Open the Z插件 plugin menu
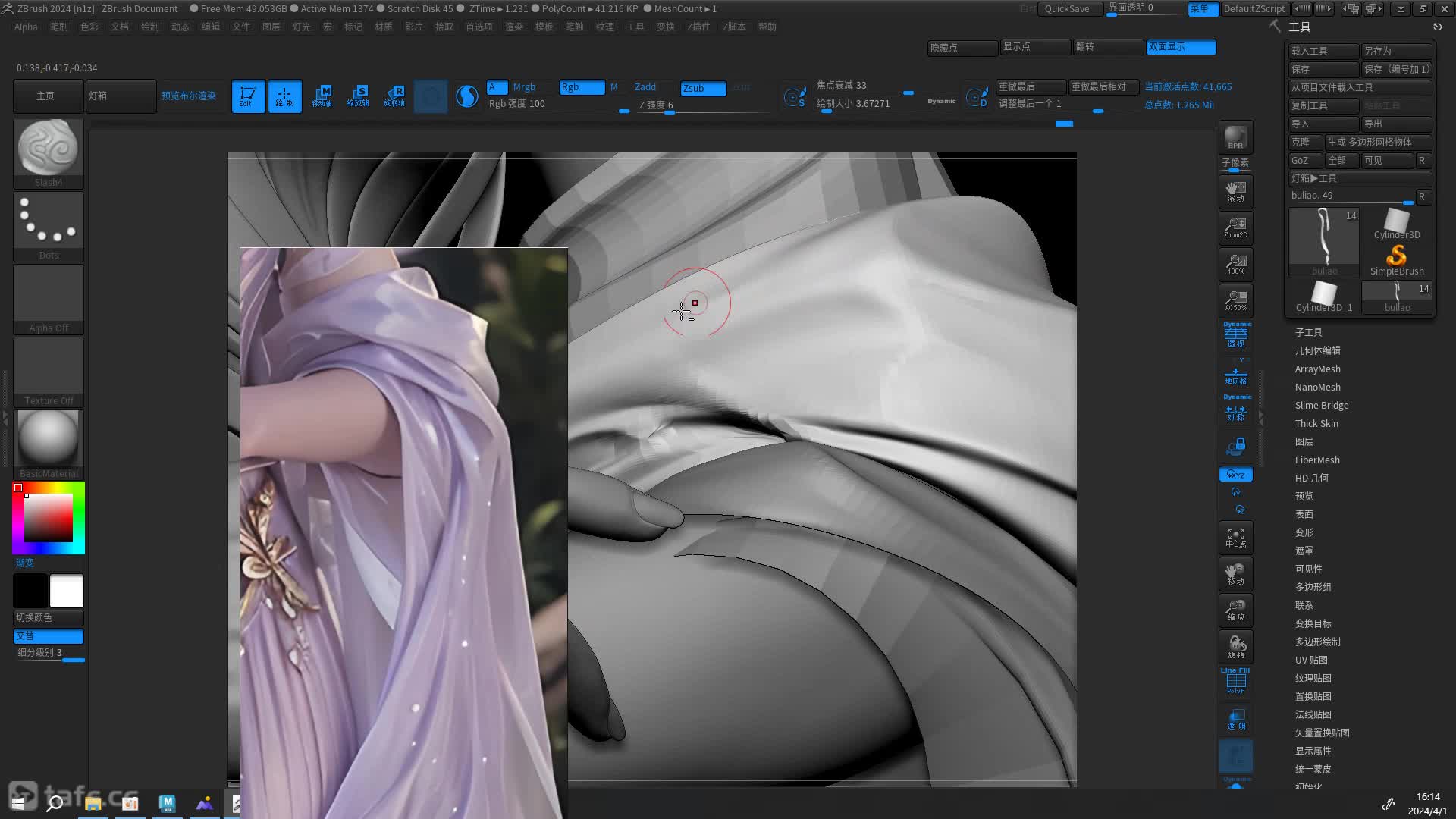1456x819 pixels. [698, 27]
